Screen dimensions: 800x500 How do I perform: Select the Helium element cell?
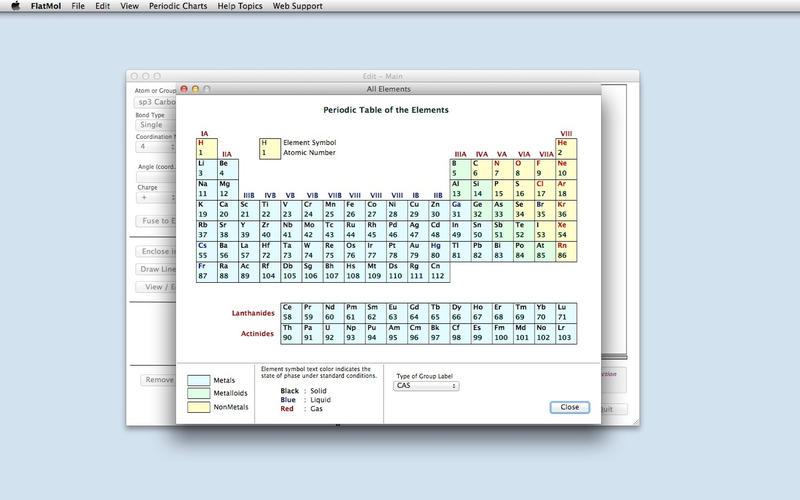click(x=566, y=148)
